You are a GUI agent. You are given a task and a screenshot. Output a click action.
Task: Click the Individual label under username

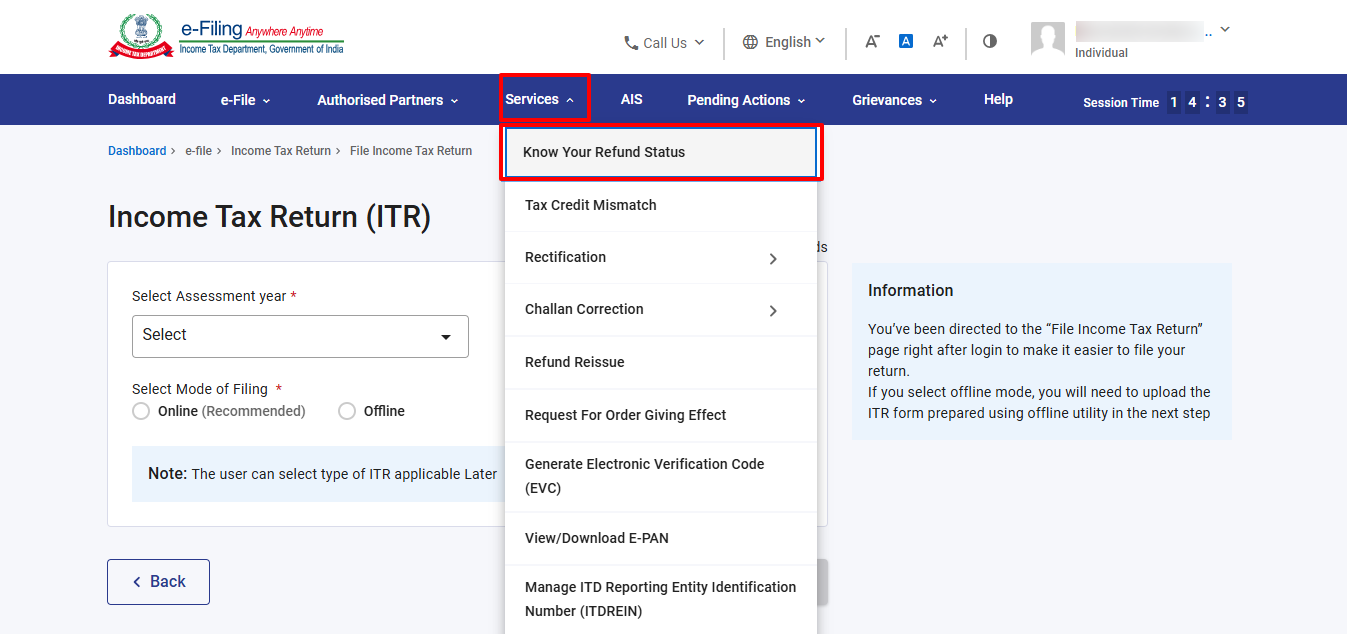coord(1101,53)
